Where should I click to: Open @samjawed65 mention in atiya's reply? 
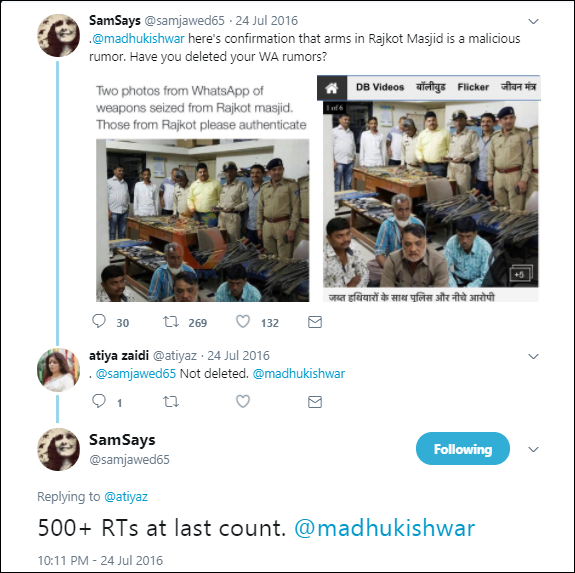[x=136, y=374]
